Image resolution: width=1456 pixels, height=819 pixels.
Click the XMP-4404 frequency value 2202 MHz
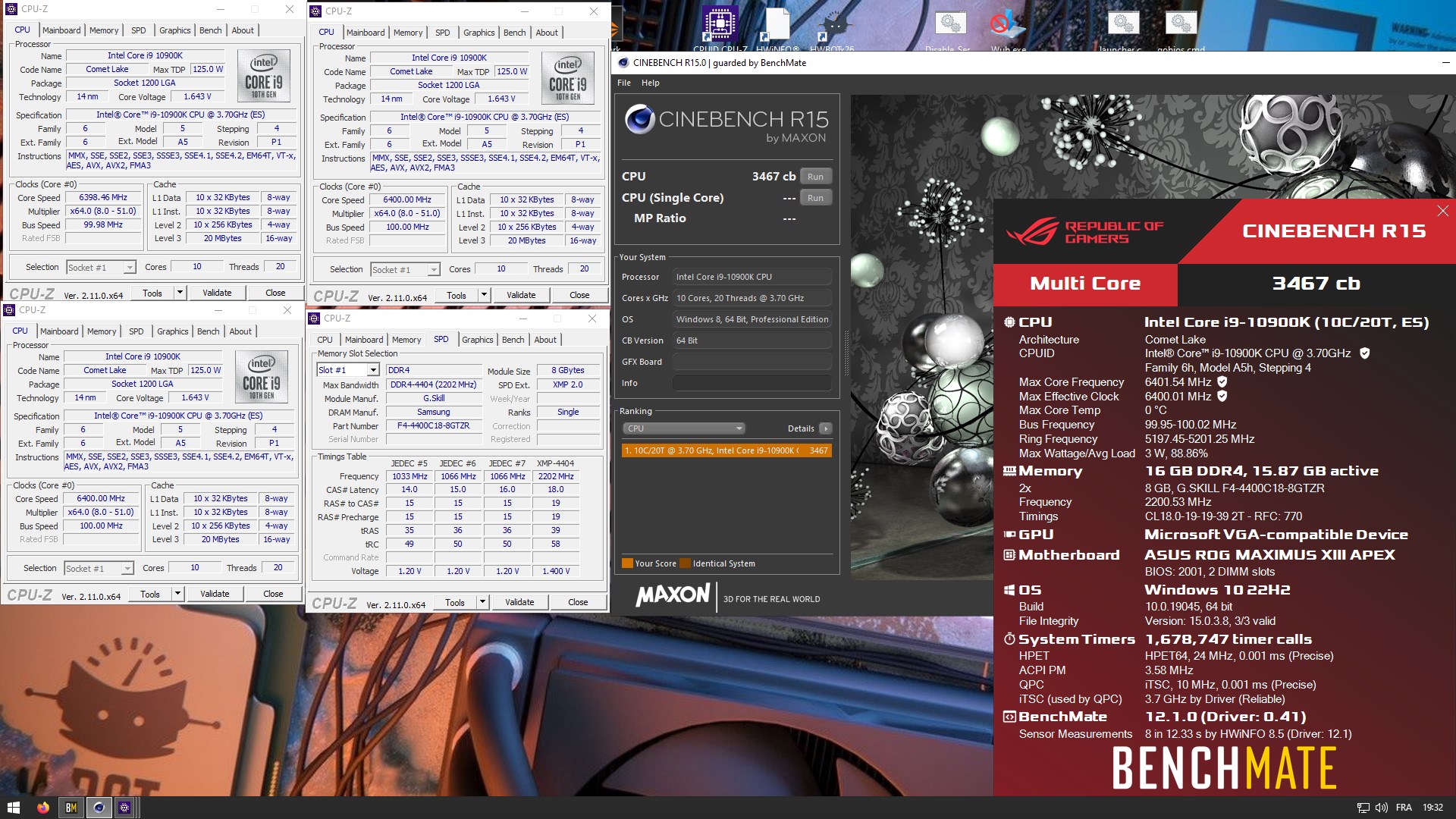(x=556, y=476)
